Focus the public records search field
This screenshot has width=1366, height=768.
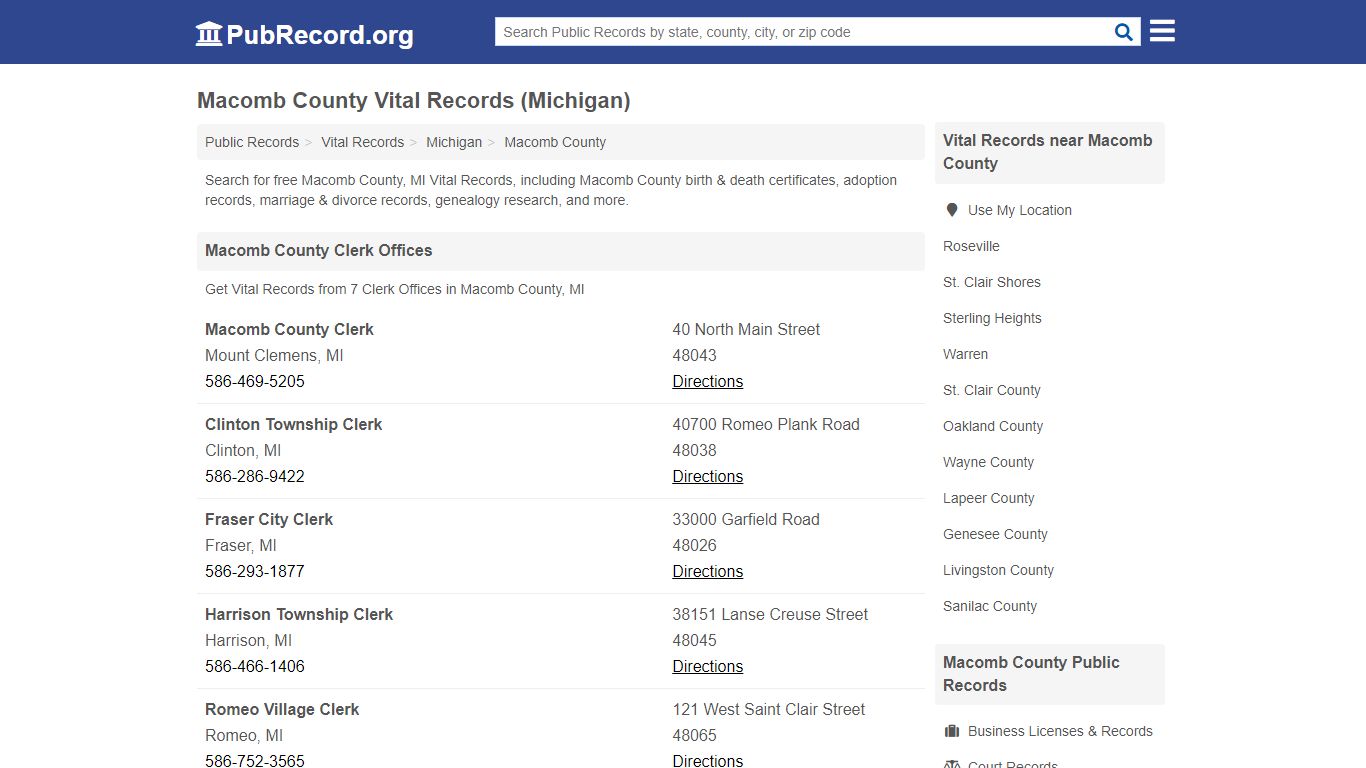click(802, 32)
